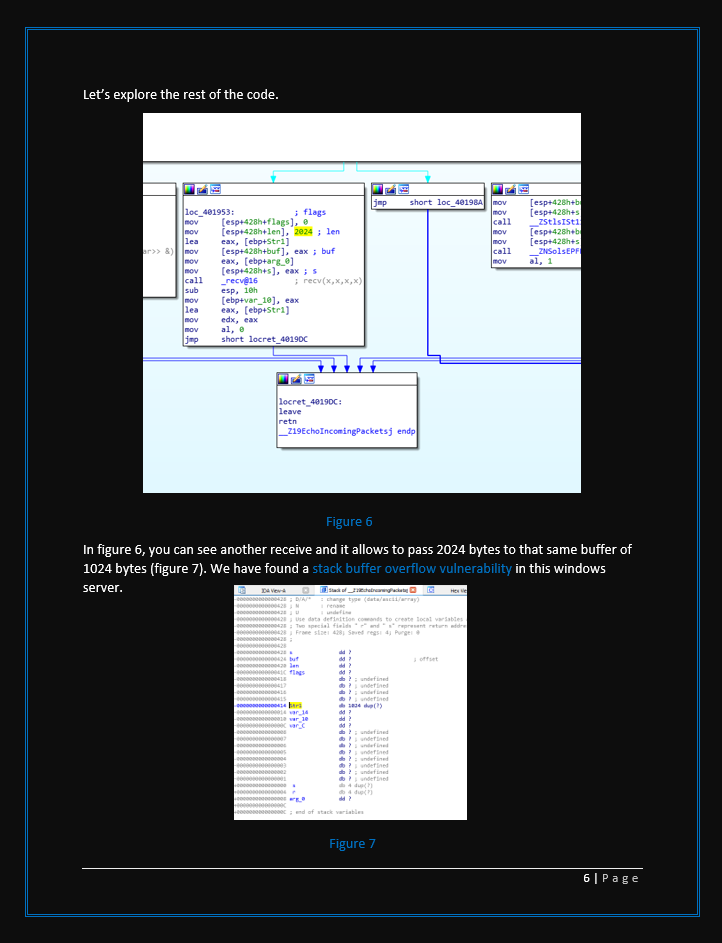Close the Stack of EchoIncomingPackets tab
The height and width of the screenshot is (943, 722).
coord(413,590)
